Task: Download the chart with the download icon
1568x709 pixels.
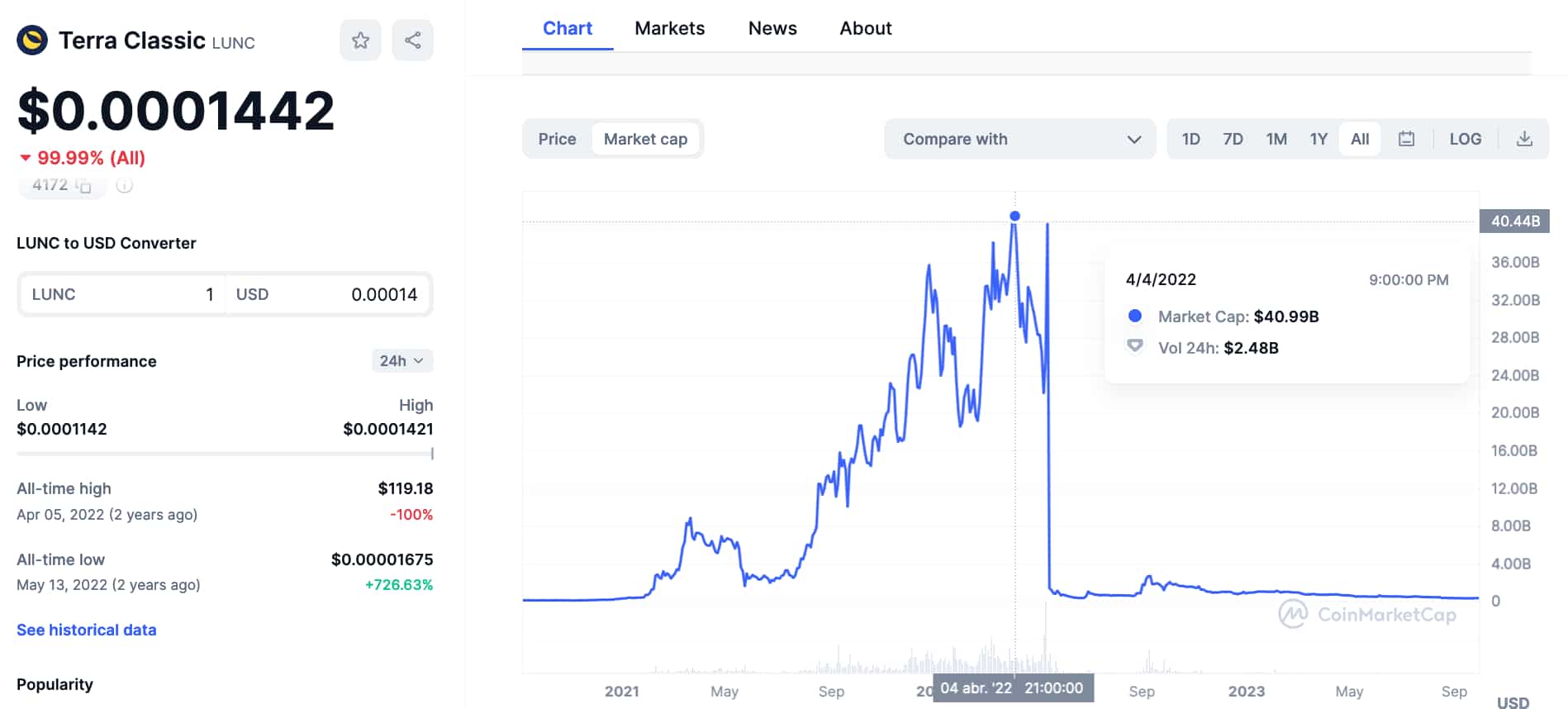Action: (1524, 139)
